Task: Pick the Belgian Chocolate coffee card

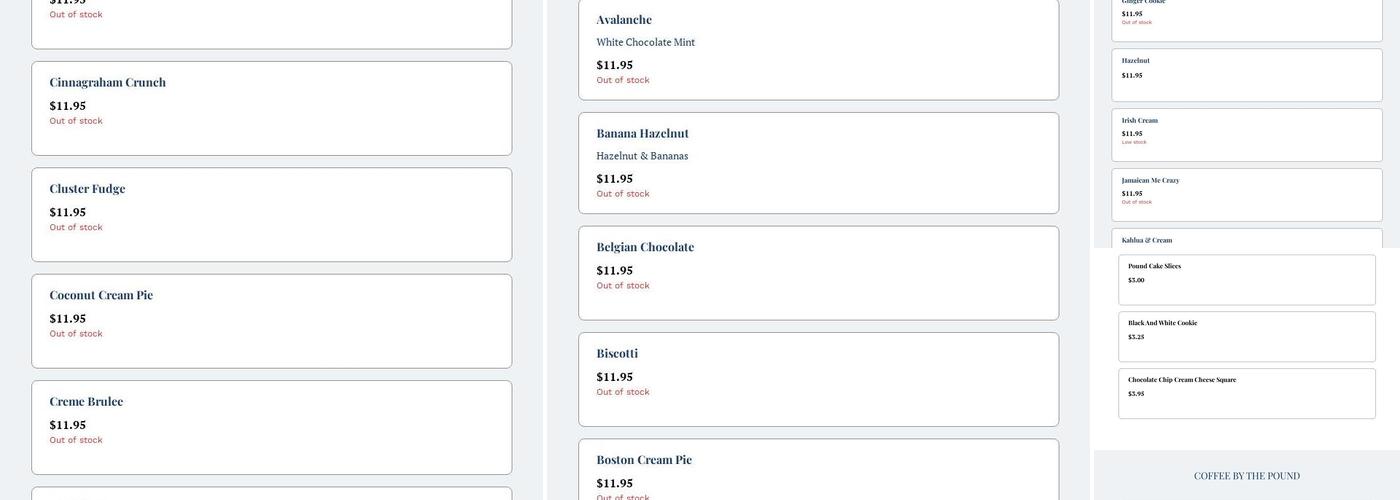Action: pyautogui.click(x=818, y=273)
